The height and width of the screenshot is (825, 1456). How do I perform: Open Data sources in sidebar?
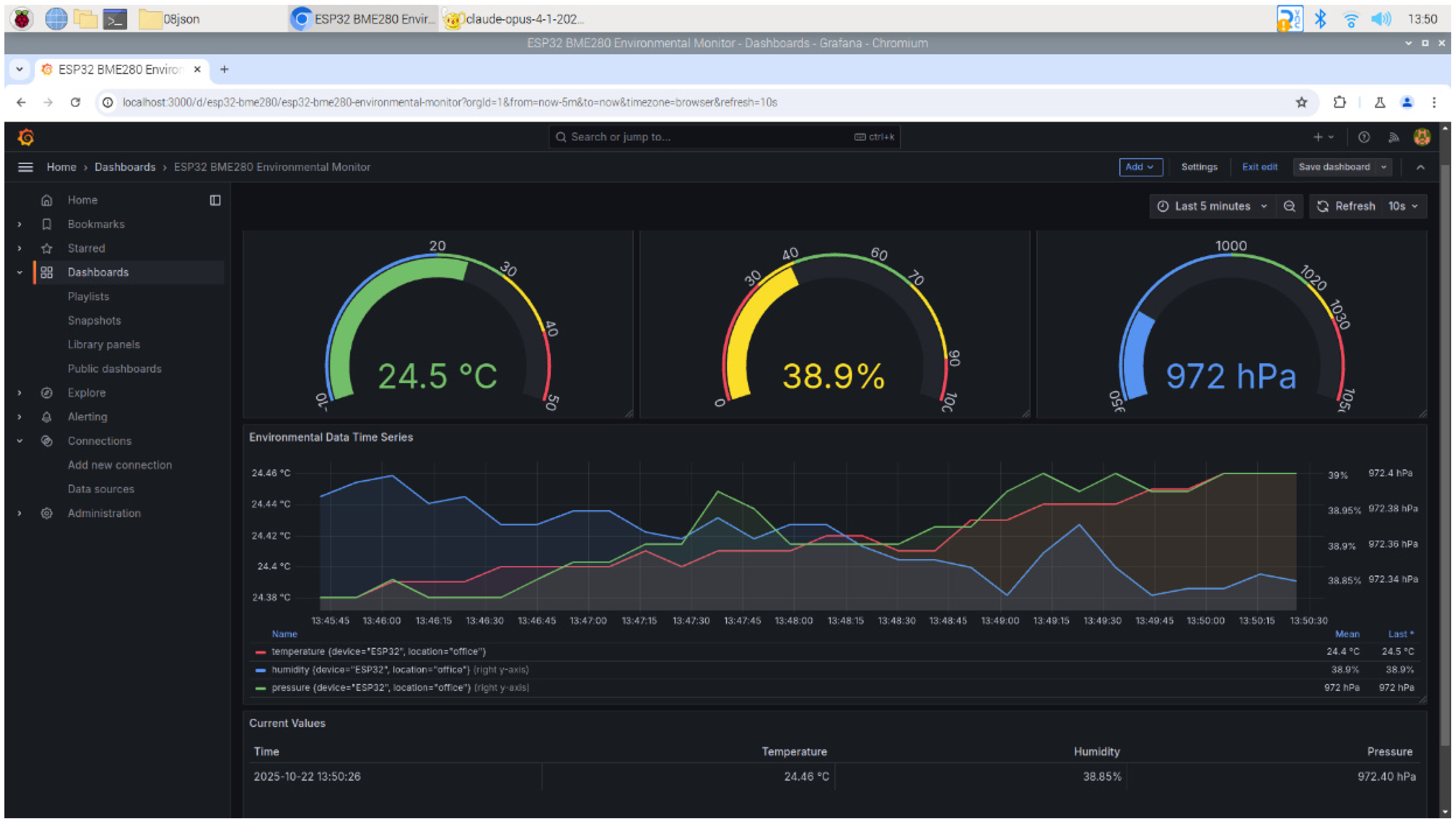pos(101,489)
